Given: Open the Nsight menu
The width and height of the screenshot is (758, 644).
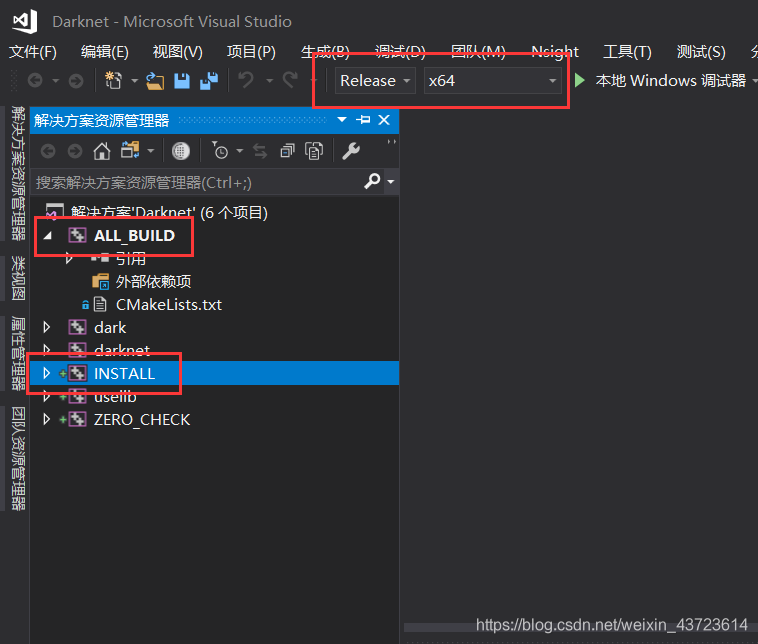Looking at the screenshot, I should pyautogui.click(x=554, y=52).
